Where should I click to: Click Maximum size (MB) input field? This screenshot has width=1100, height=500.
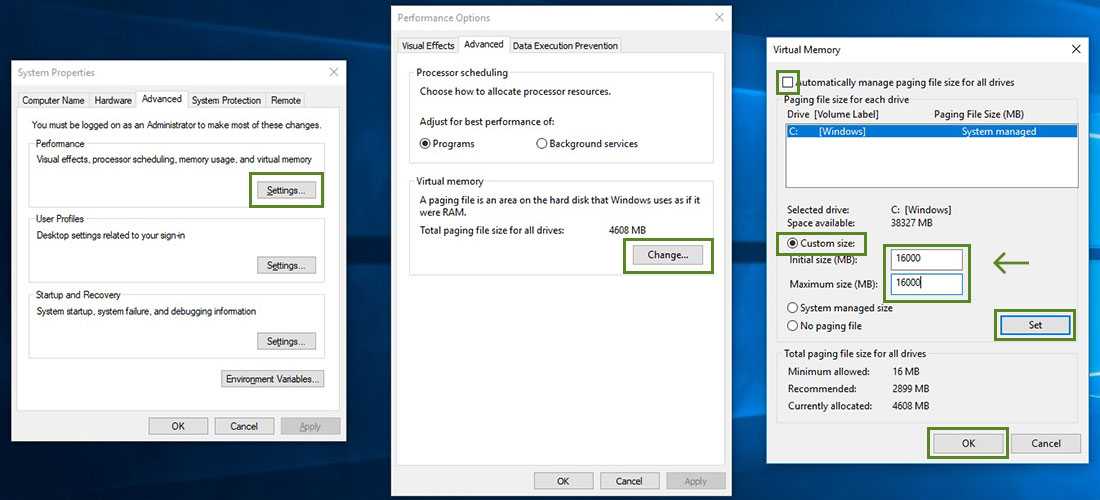click(x=927, y=283)
